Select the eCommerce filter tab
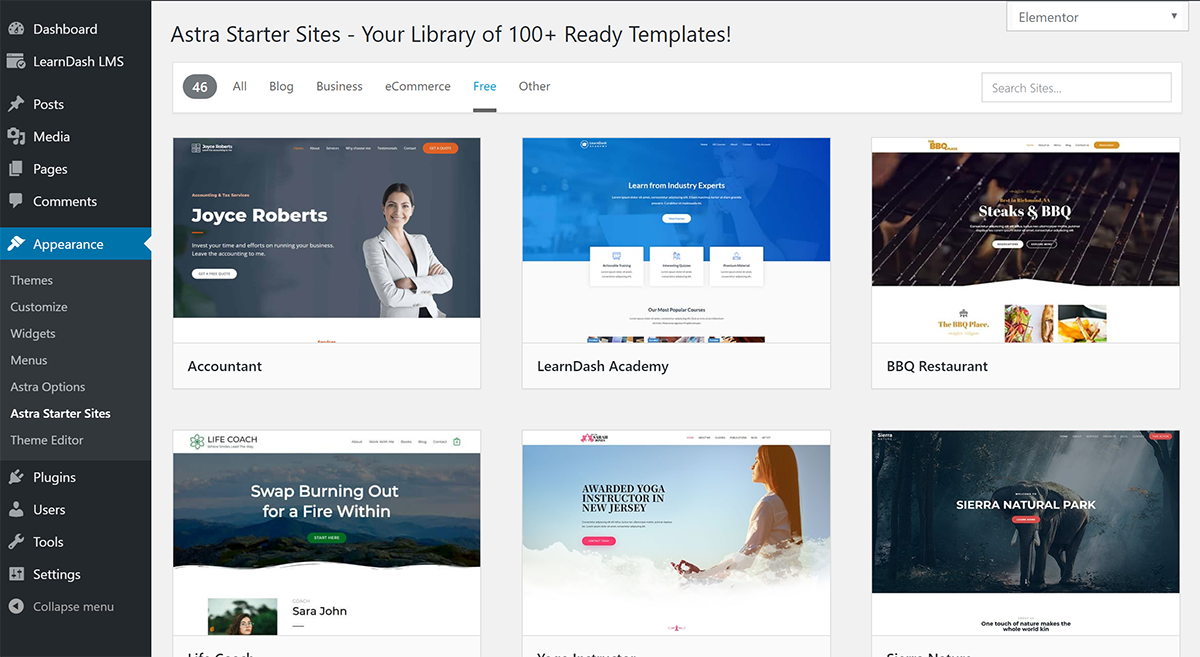Image resolution: width=1200 pixels, height=657 pixels. point(418,86)
